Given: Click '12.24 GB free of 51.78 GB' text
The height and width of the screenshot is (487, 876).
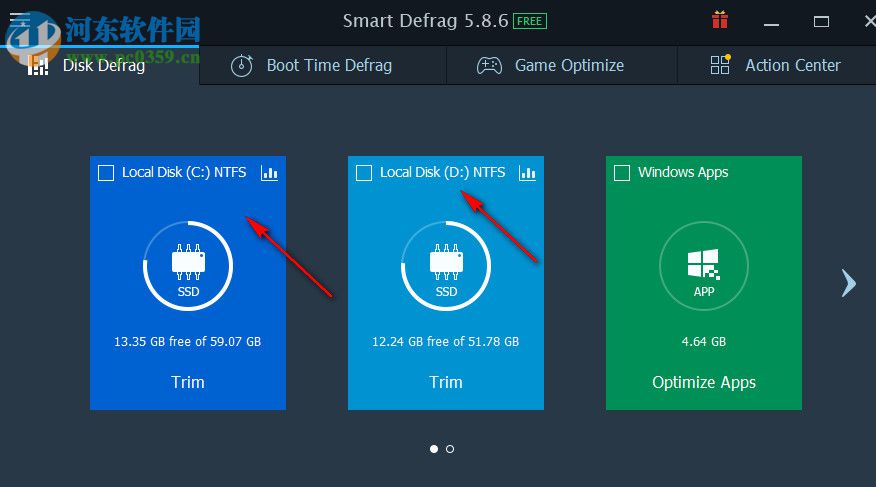Looking at the screenshot, I should tap(446, 341).
